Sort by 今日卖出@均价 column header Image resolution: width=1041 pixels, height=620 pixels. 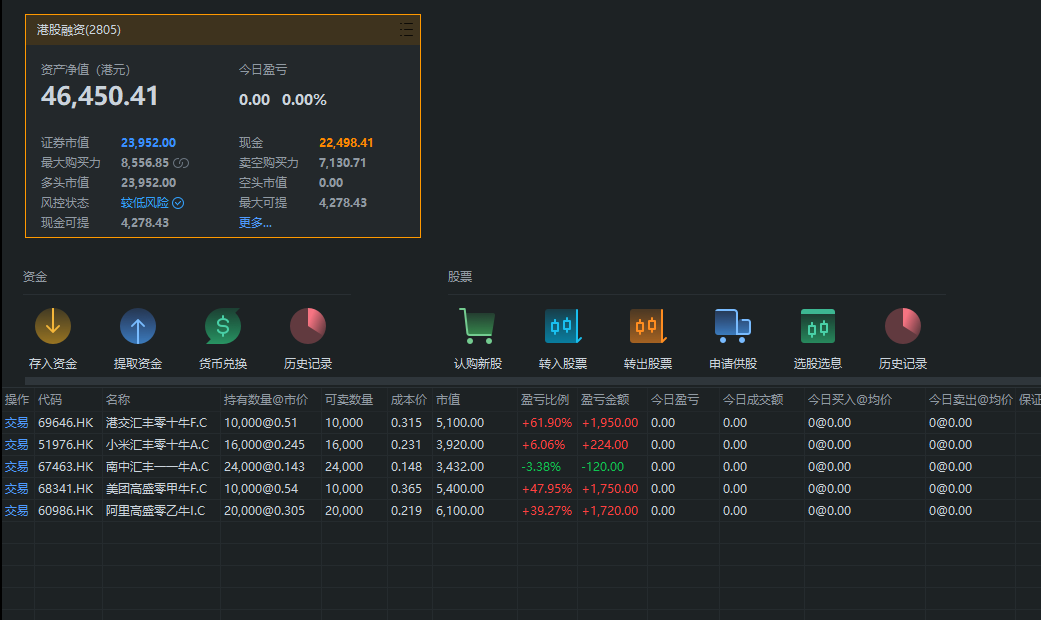971,400
